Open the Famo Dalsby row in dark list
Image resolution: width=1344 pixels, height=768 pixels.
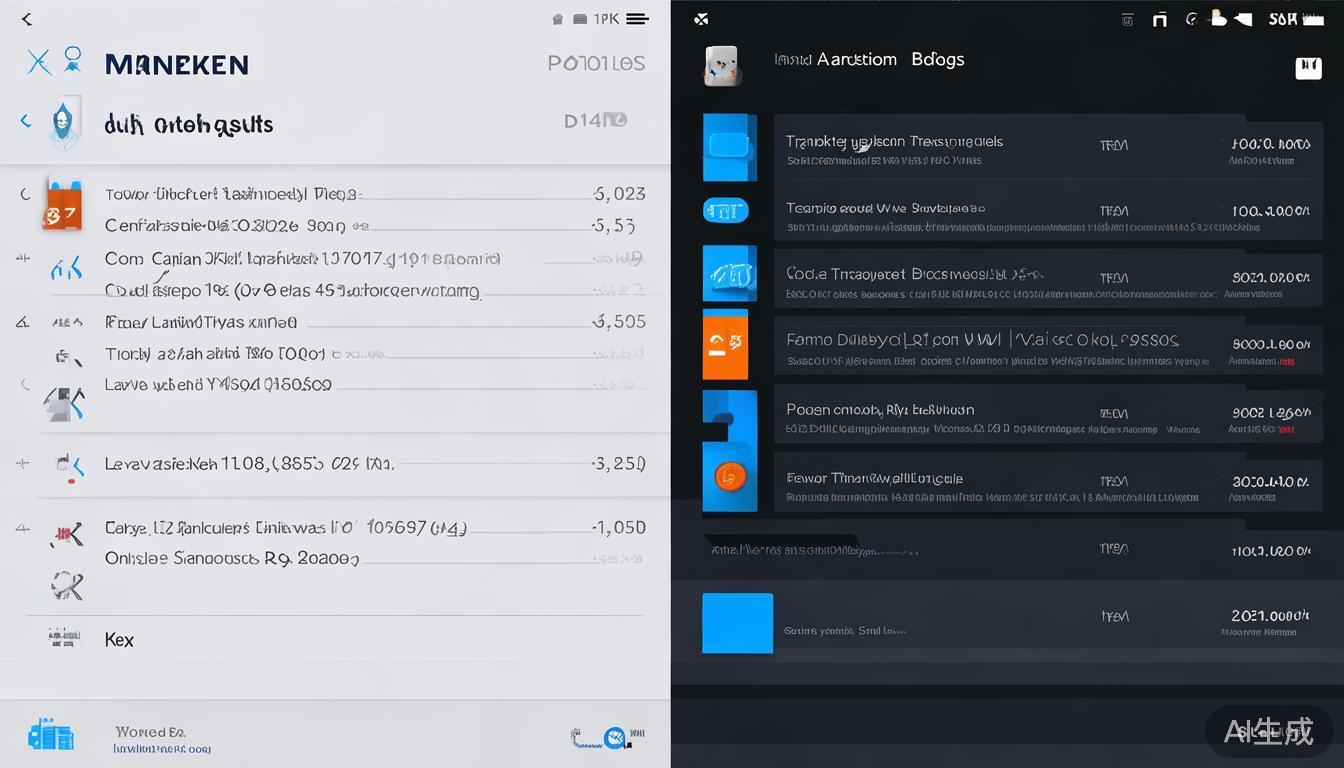pos(982,340)
